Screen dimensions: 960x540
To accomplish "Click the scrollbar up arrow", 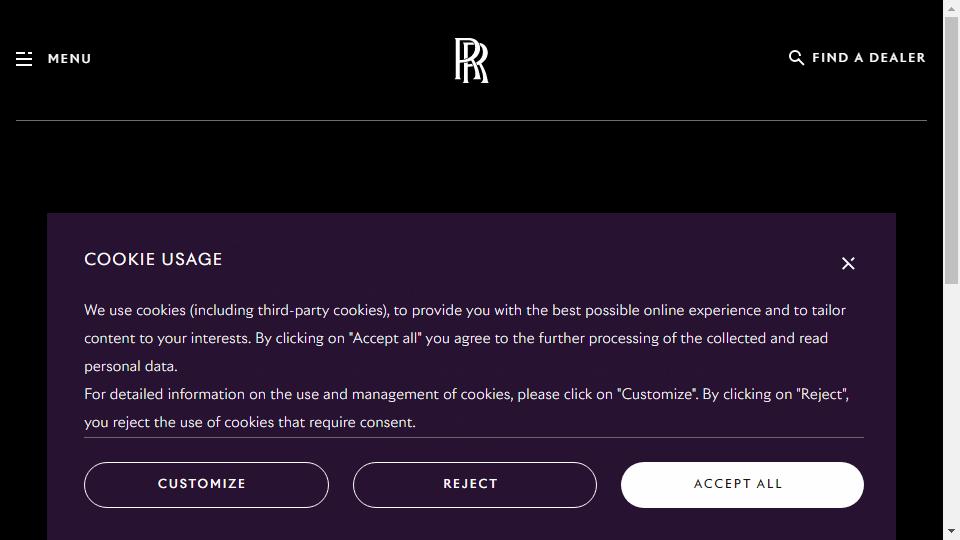I will pyautogui.click(x=951, y=8).
